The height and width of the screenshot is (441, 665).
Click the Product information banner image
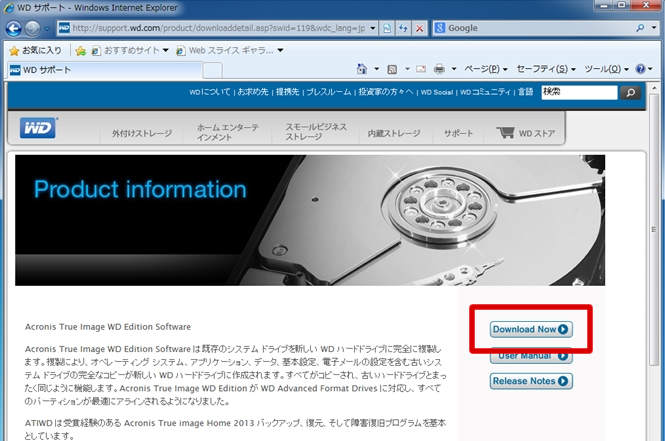pyautogui.click(x=310, y=220)
